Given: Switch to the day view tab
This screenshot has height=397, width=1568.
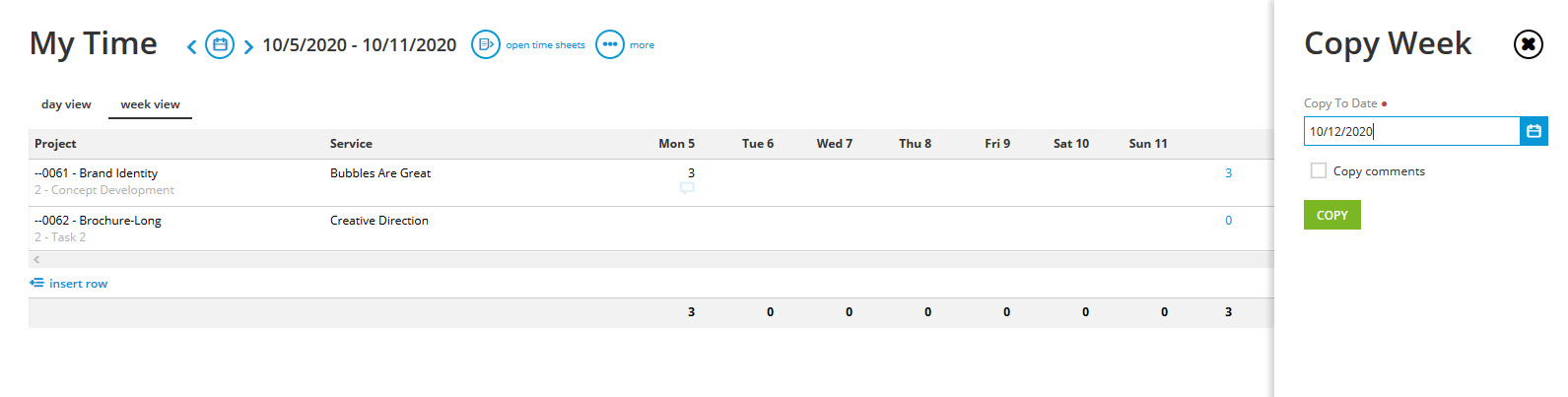Looking at the screenshot, I should pyautogui.click(x=66, y=104).
